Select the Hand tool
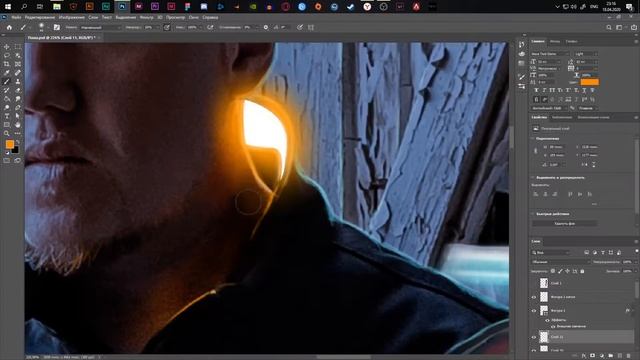The width and height of the screenshot is (640, 360). [x=18, y=124]
